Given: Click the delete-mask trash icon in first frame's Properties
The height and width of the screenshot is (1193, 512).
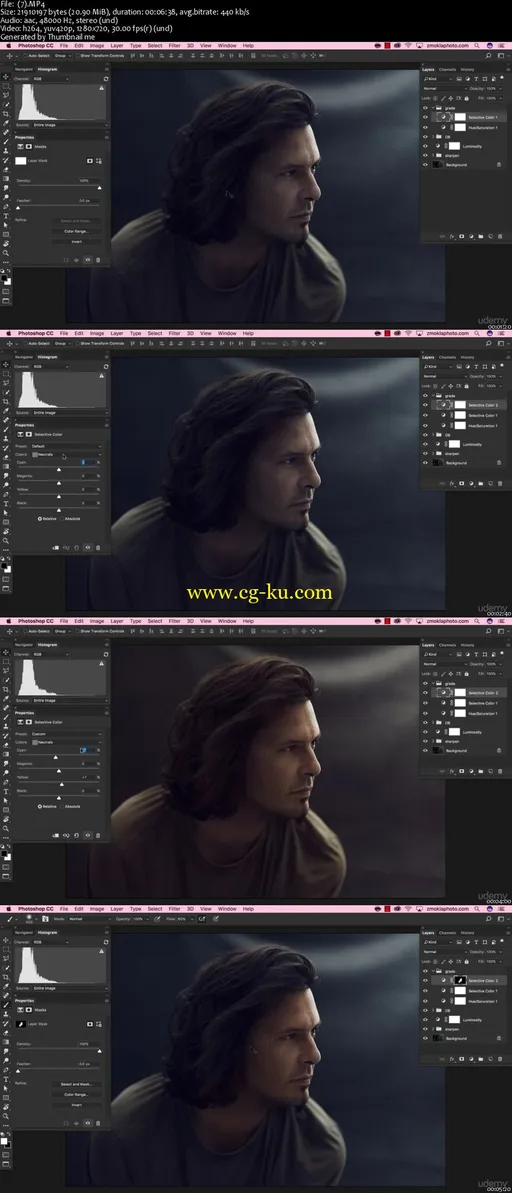Looking at the screenshot, I should 98,260.
